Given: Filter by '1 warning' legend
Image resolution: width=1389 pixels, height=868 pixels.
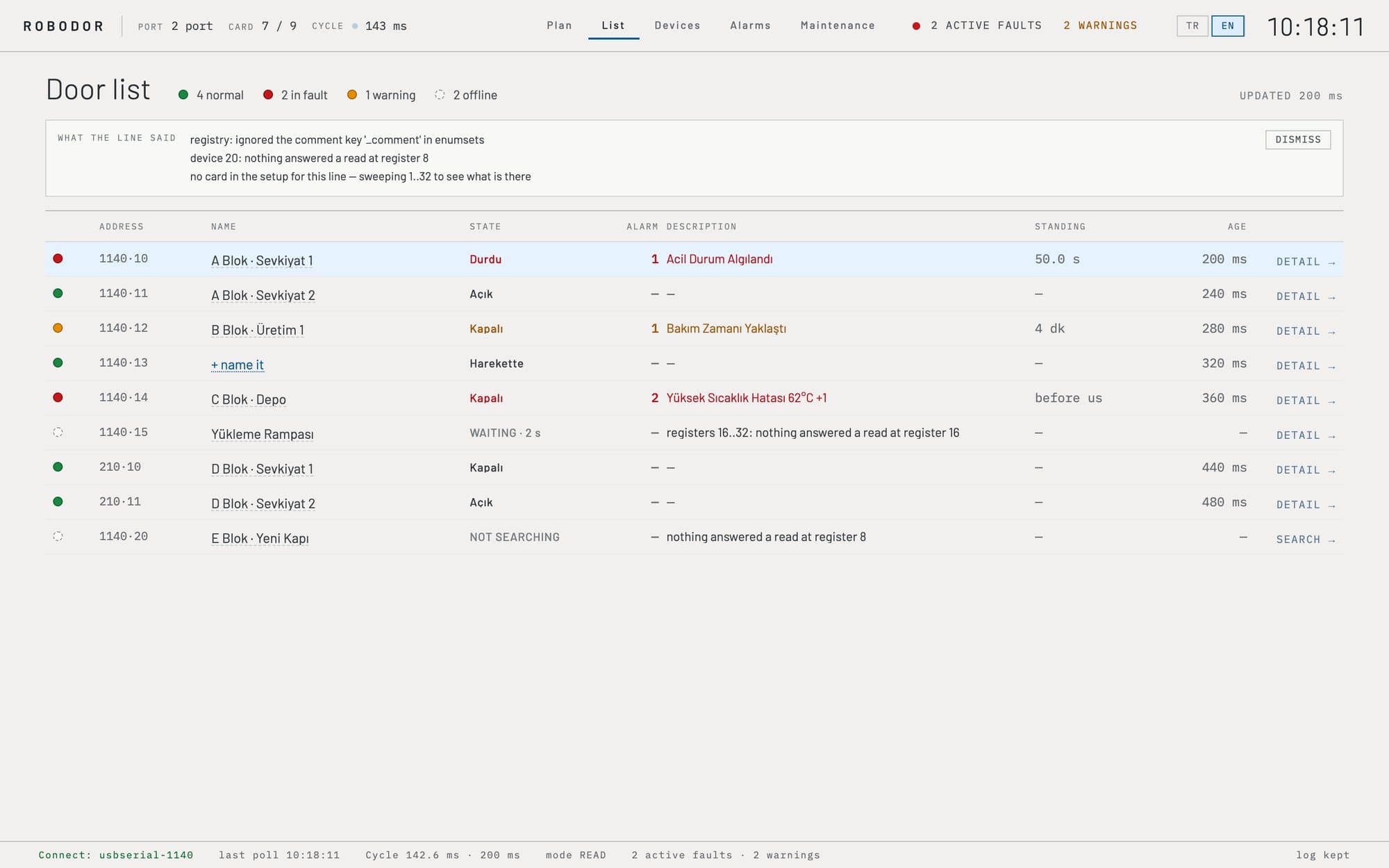Looking at the screenshot, I should tap(381, 95).
